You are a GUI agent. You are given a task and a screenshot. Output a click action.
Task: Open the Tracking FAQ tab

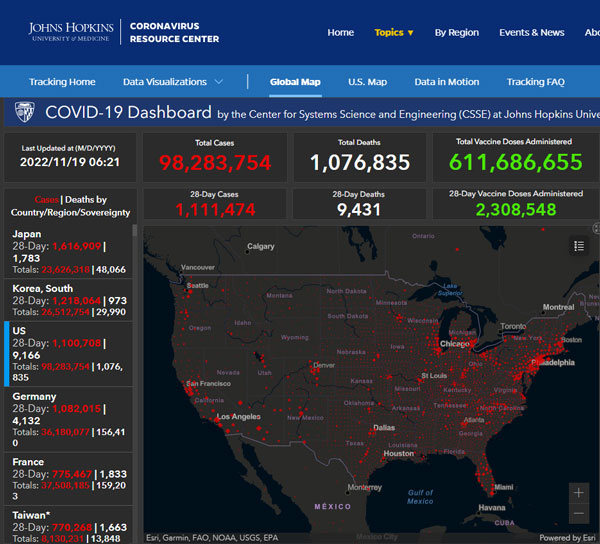[x=536, y=82]
